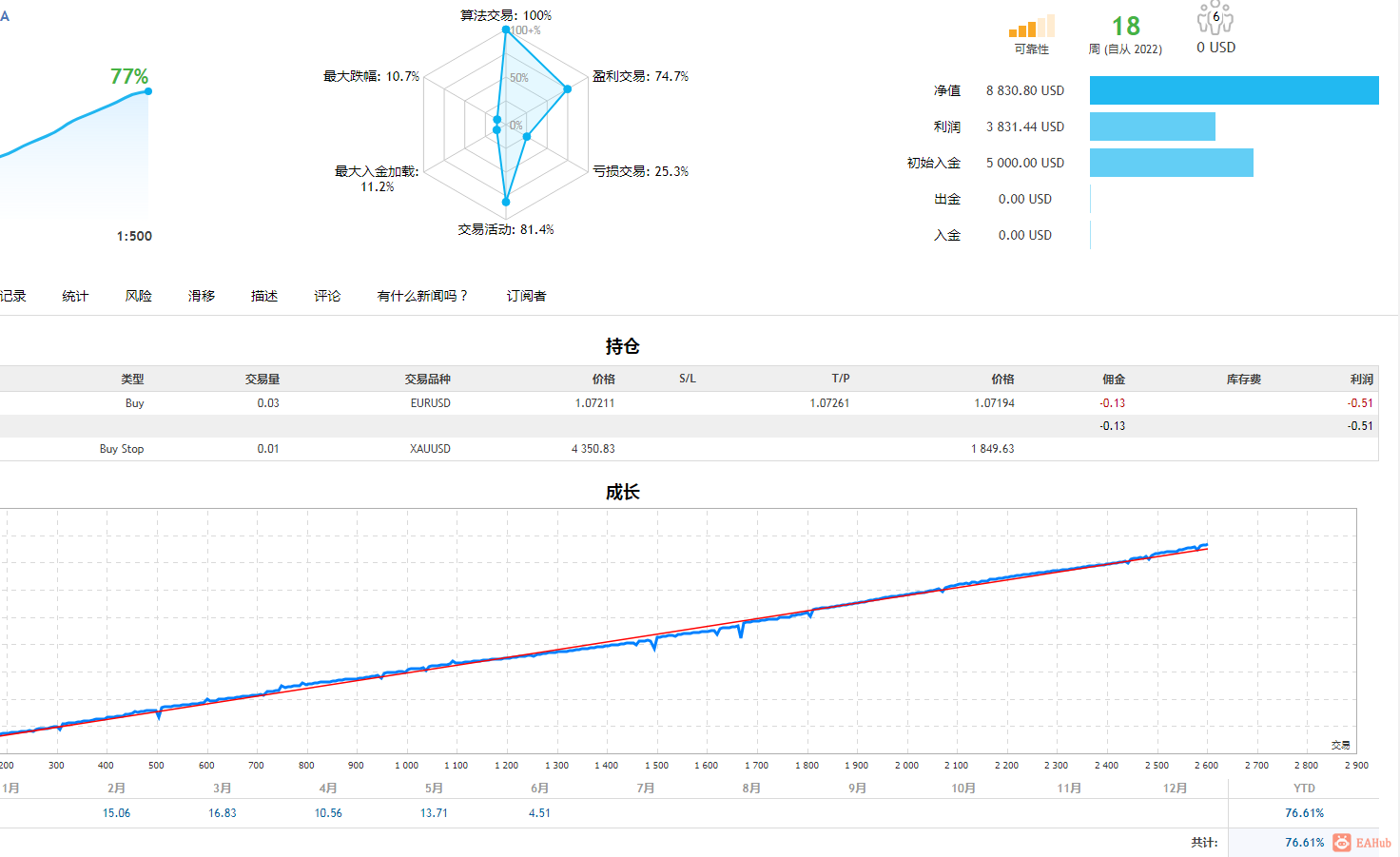Screen dimensions: 1400x857
Task: Click the XAUUSD current price 1 849.63
Action: [993, 449]
